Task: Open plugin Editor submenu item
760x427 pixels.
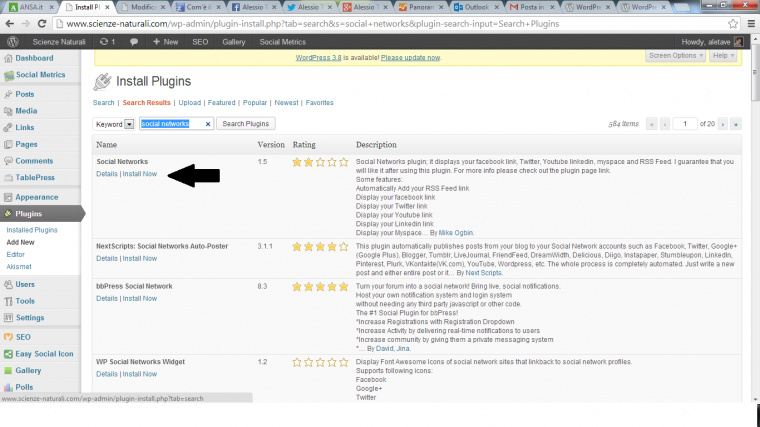Action: coord(16,254)
